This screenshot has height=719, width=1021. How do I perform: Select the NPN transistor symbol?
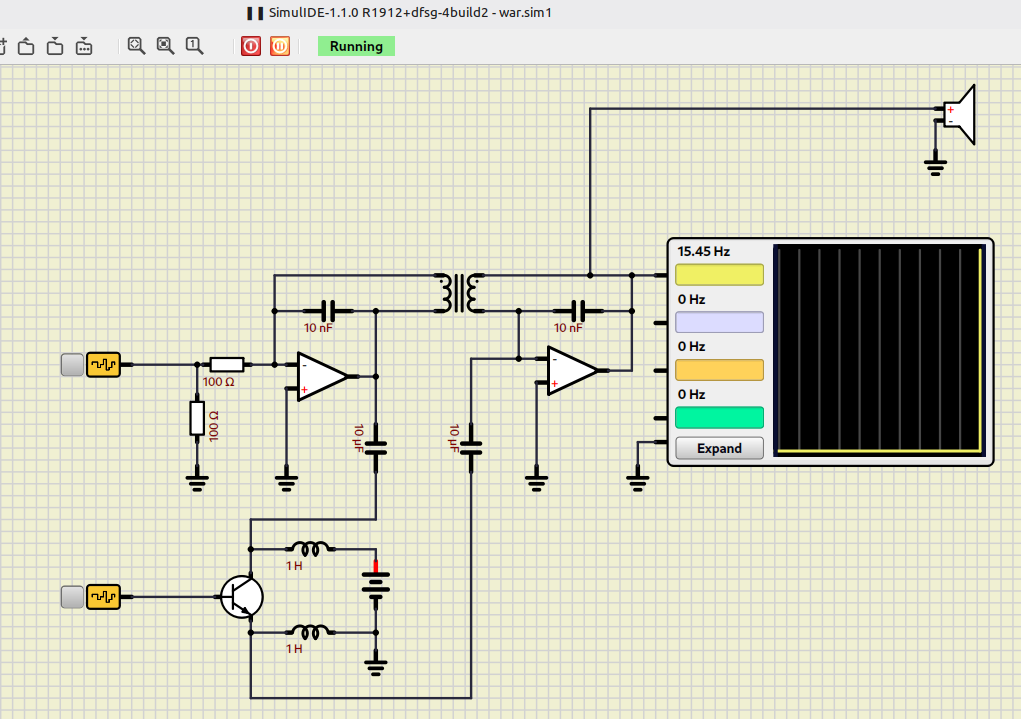tap(242, 597)
